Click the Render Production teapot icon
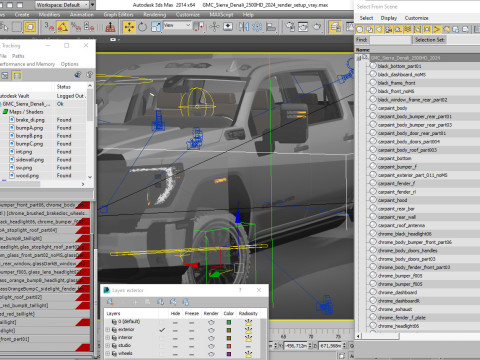 pyautogui.click(x=317, y=27)
